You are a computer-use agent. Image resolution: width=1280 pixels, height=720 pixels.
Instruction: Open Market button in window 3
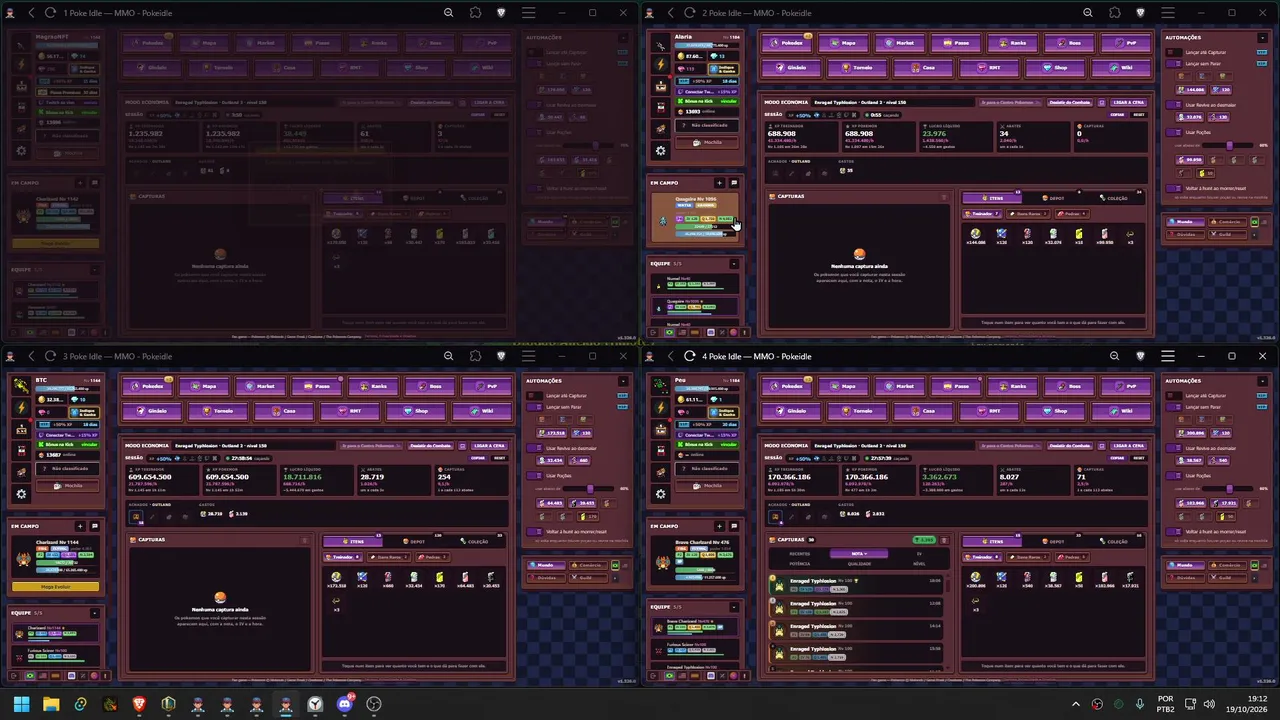coord(262,386)
